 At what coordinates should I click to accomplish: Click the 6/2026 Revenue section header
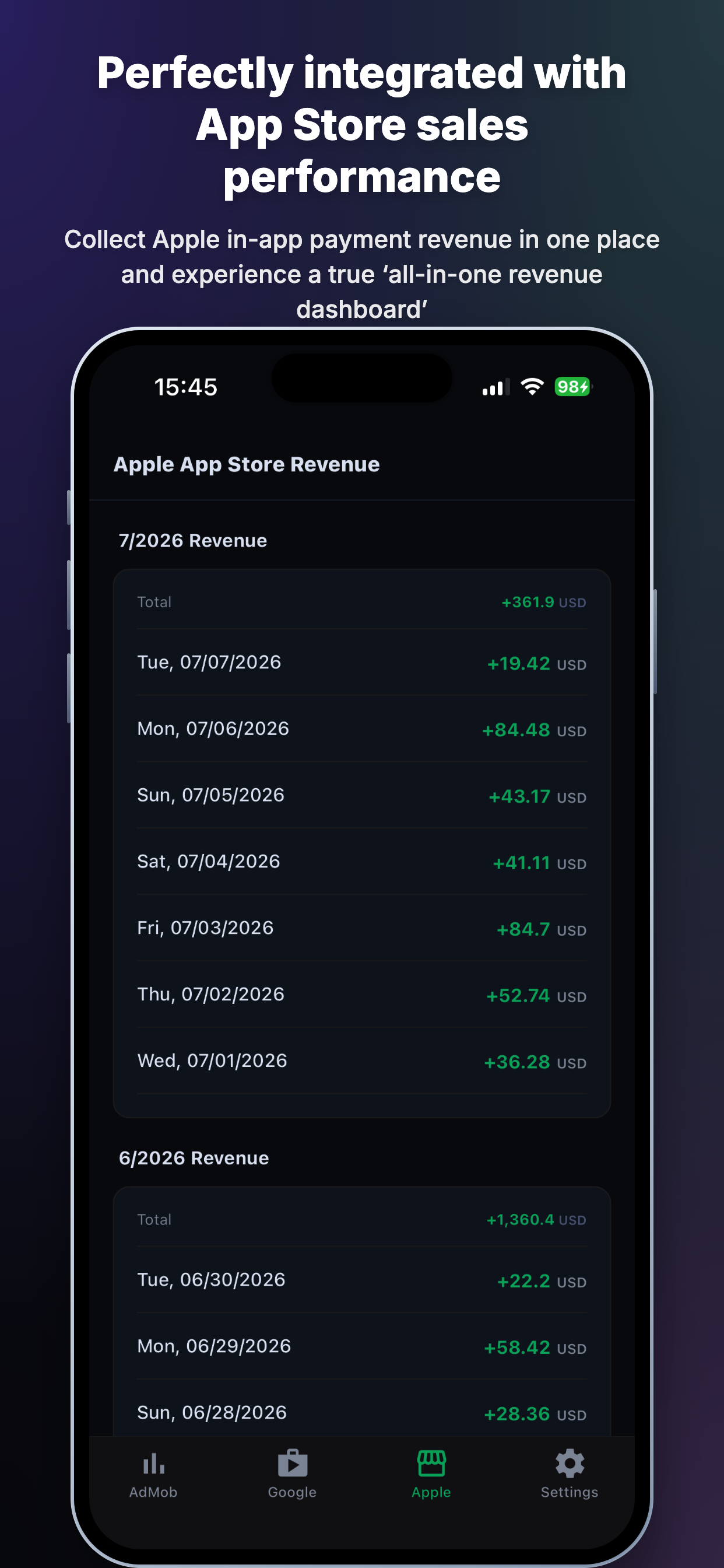[194, 1158]
